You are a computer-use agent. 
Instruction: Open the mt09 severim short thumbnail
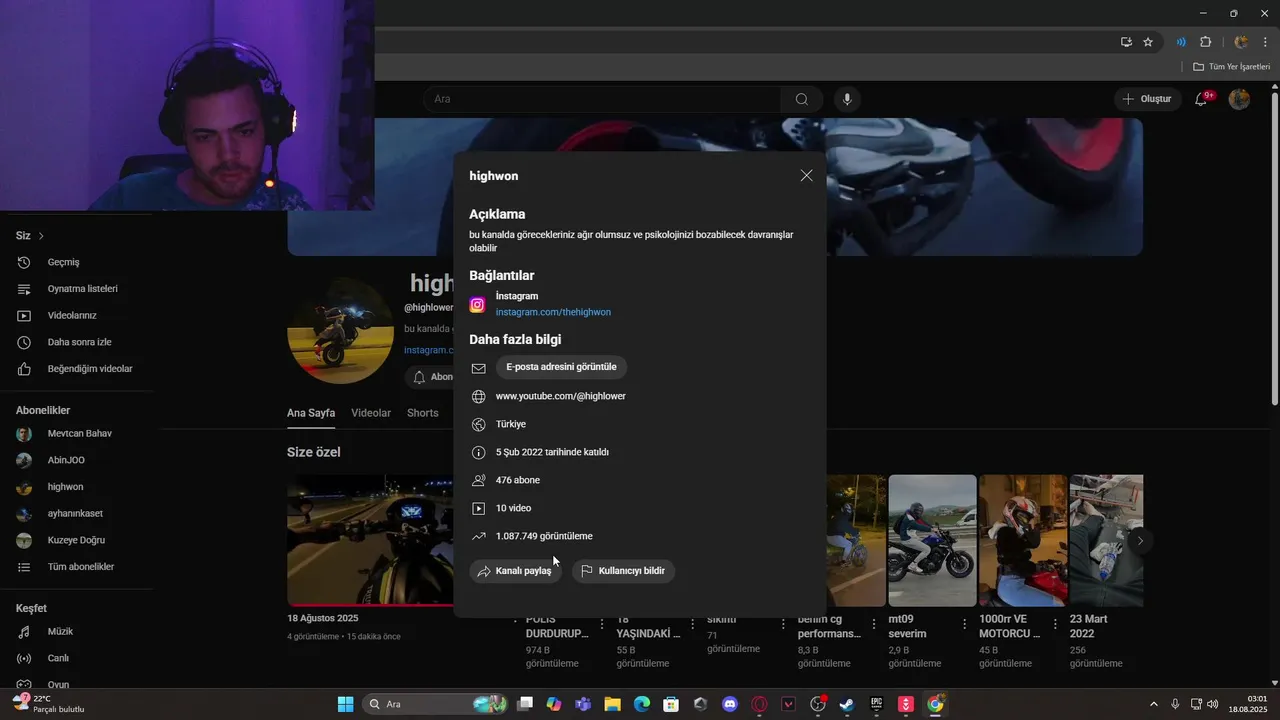coord(932,540)
